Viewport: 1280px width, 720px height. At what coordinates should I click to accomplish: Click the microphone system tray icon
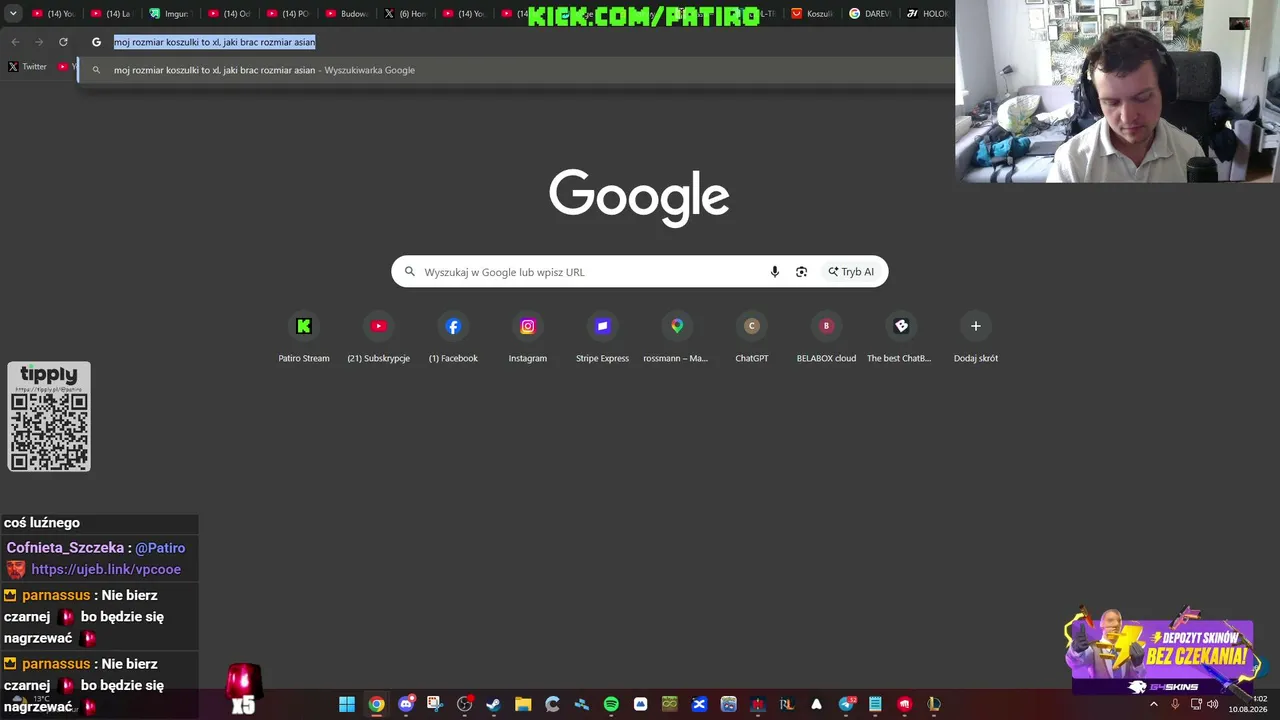coord(1175,704)
